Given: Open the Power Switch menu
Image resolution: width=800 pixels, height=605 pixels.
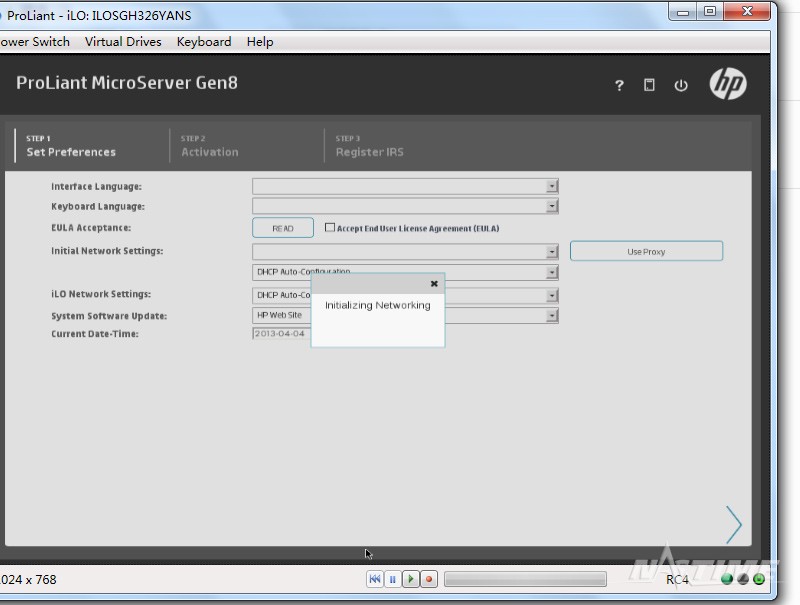Looking at the screenshot, I should 35,42.
